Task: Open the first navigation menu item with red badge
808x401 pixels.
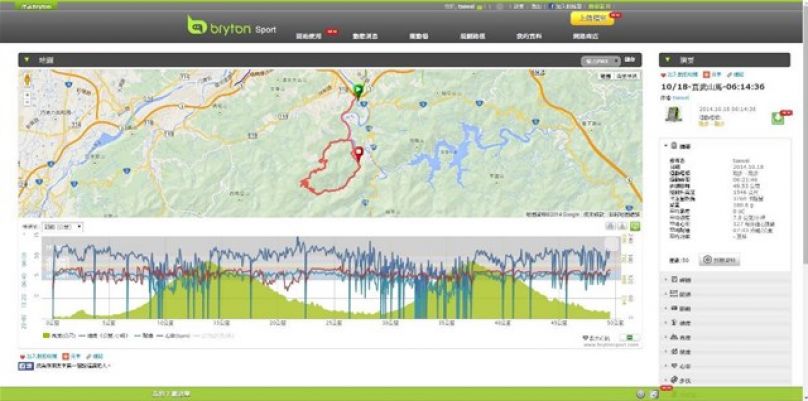Action: point(309,37)
